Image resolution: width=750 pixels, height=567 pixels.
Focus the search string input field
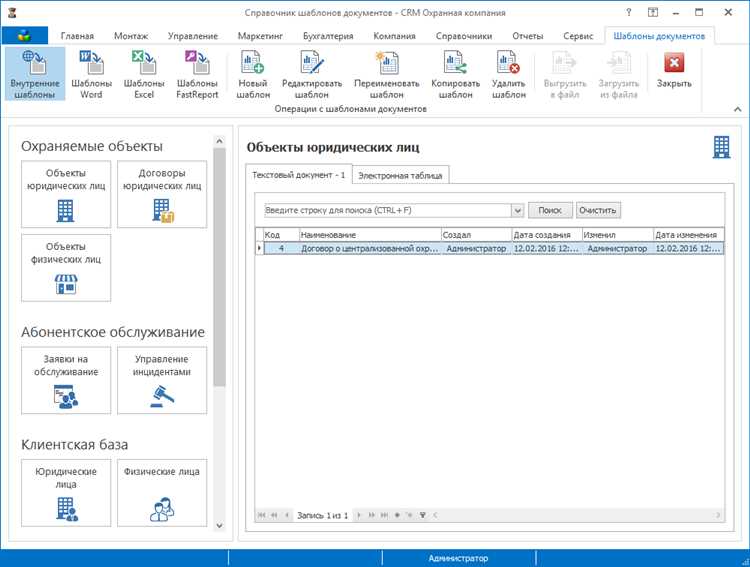coord(388,210)
